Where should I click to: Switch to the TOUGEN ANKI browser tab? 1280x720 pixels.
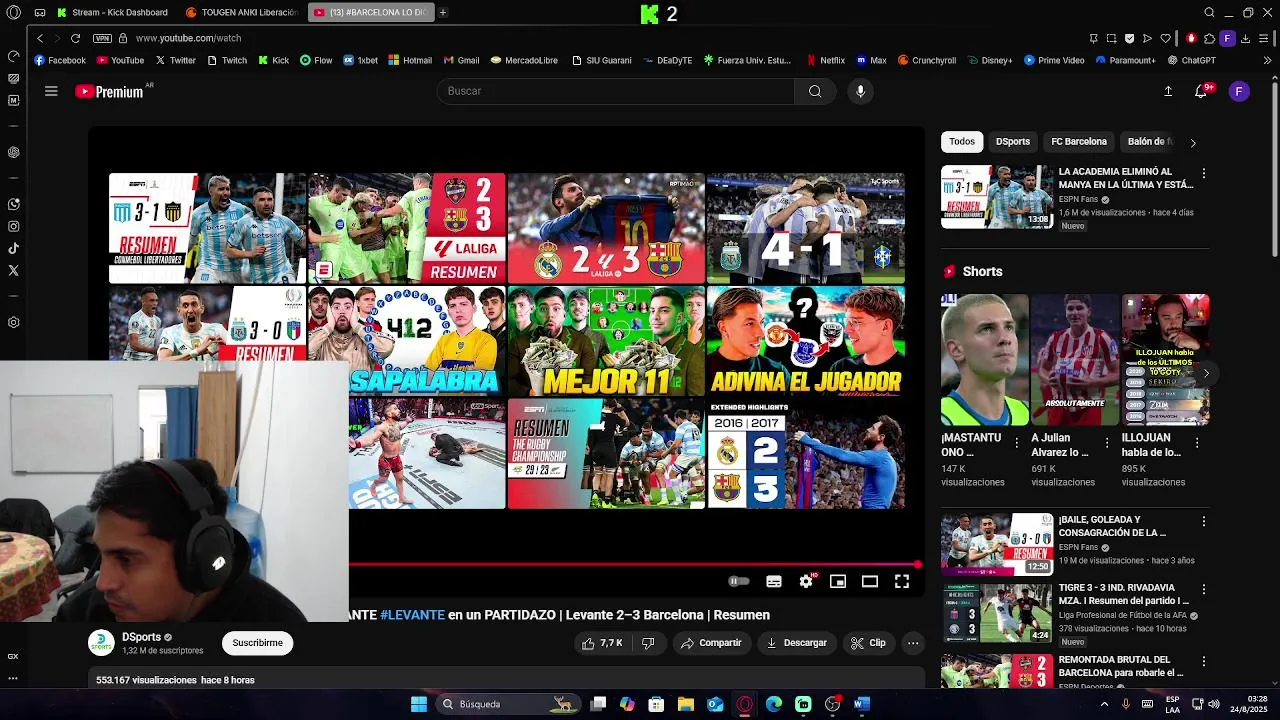point(241,13)
